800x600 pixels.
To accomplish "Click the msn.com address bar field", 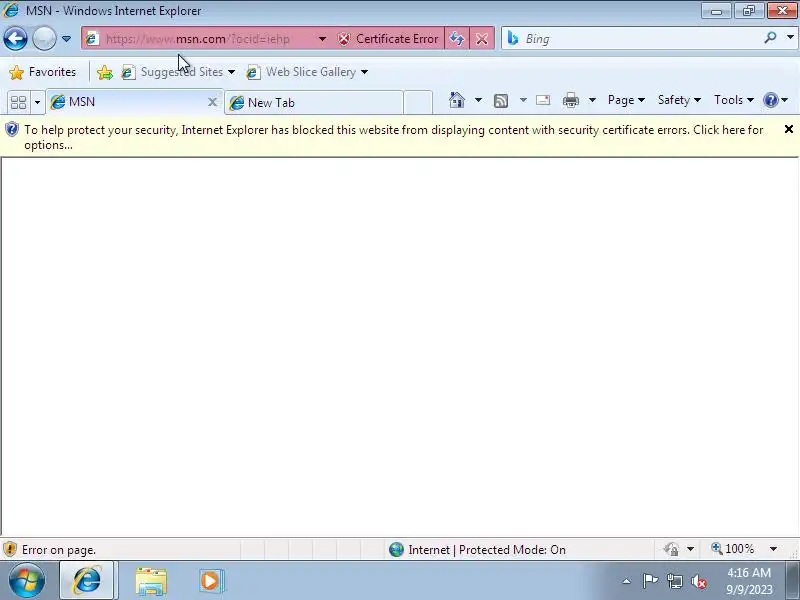I will click(x=202, y=39).
